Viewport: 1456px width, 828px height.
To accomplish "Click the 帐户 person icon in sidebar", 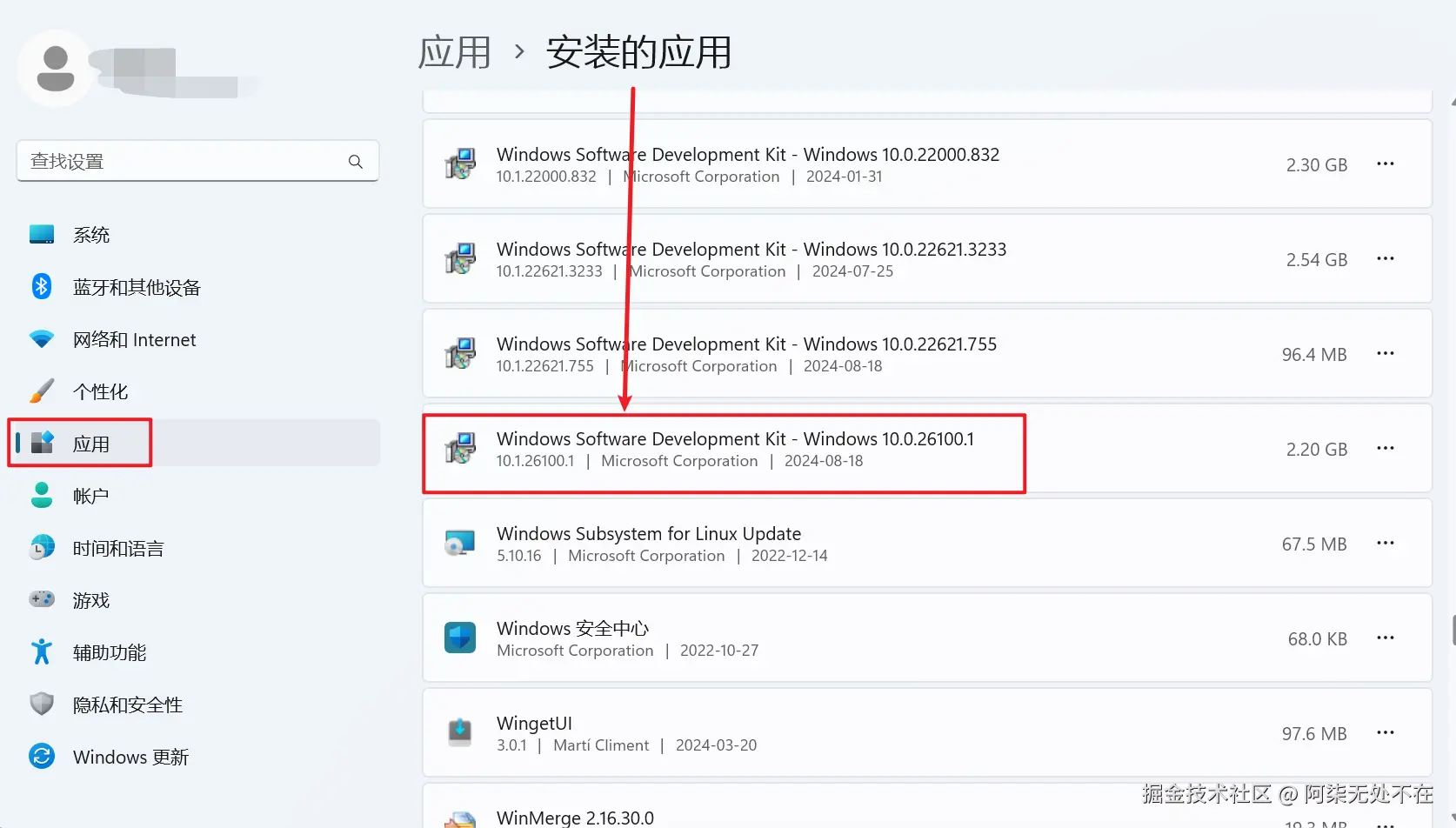I will (x=42, y=495).
